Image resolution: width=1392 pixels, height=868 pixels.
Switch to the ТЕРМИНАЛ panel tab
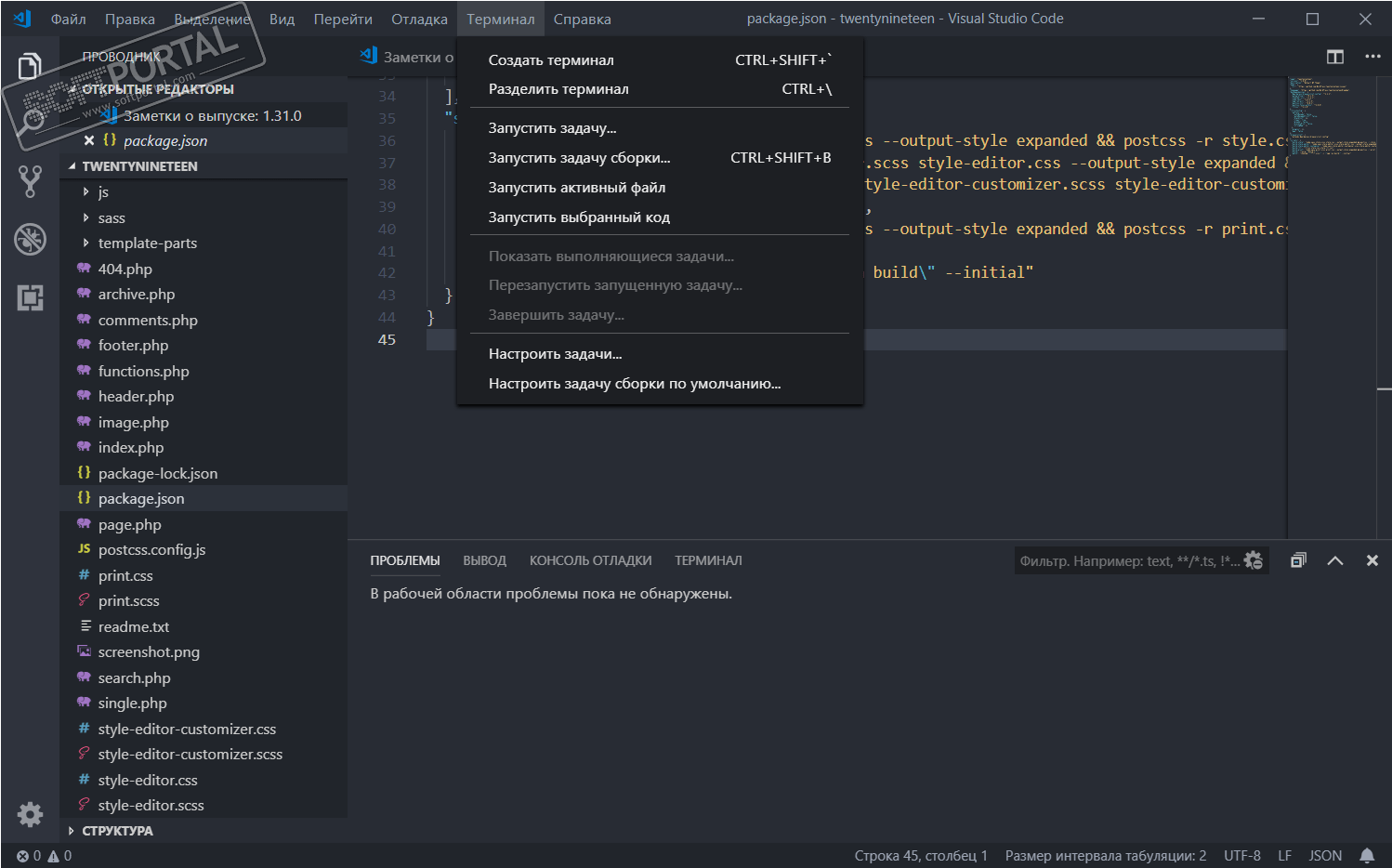(x=708, y=560)
